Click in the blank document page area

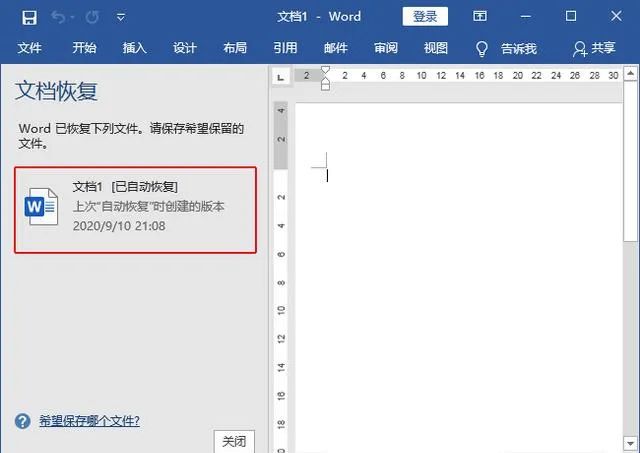(459, 278)
